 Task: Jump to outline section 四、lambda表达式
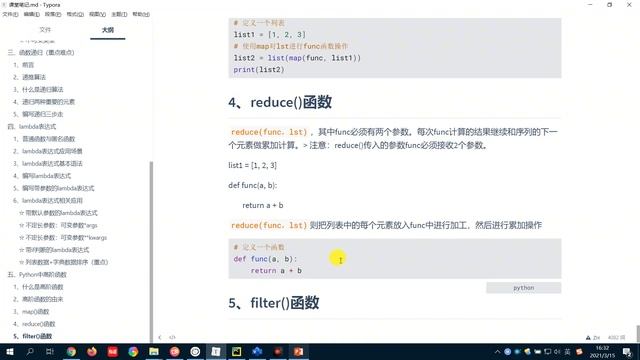point(31,127)
